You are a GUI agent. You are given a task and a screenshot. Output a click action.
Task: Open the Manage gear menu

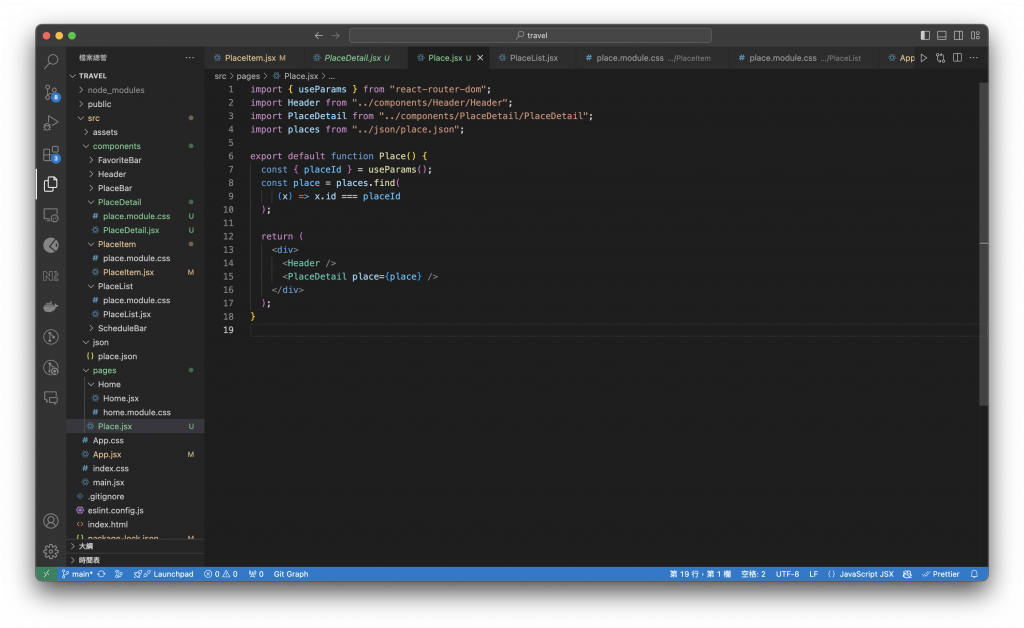click(x=51, y=552)
